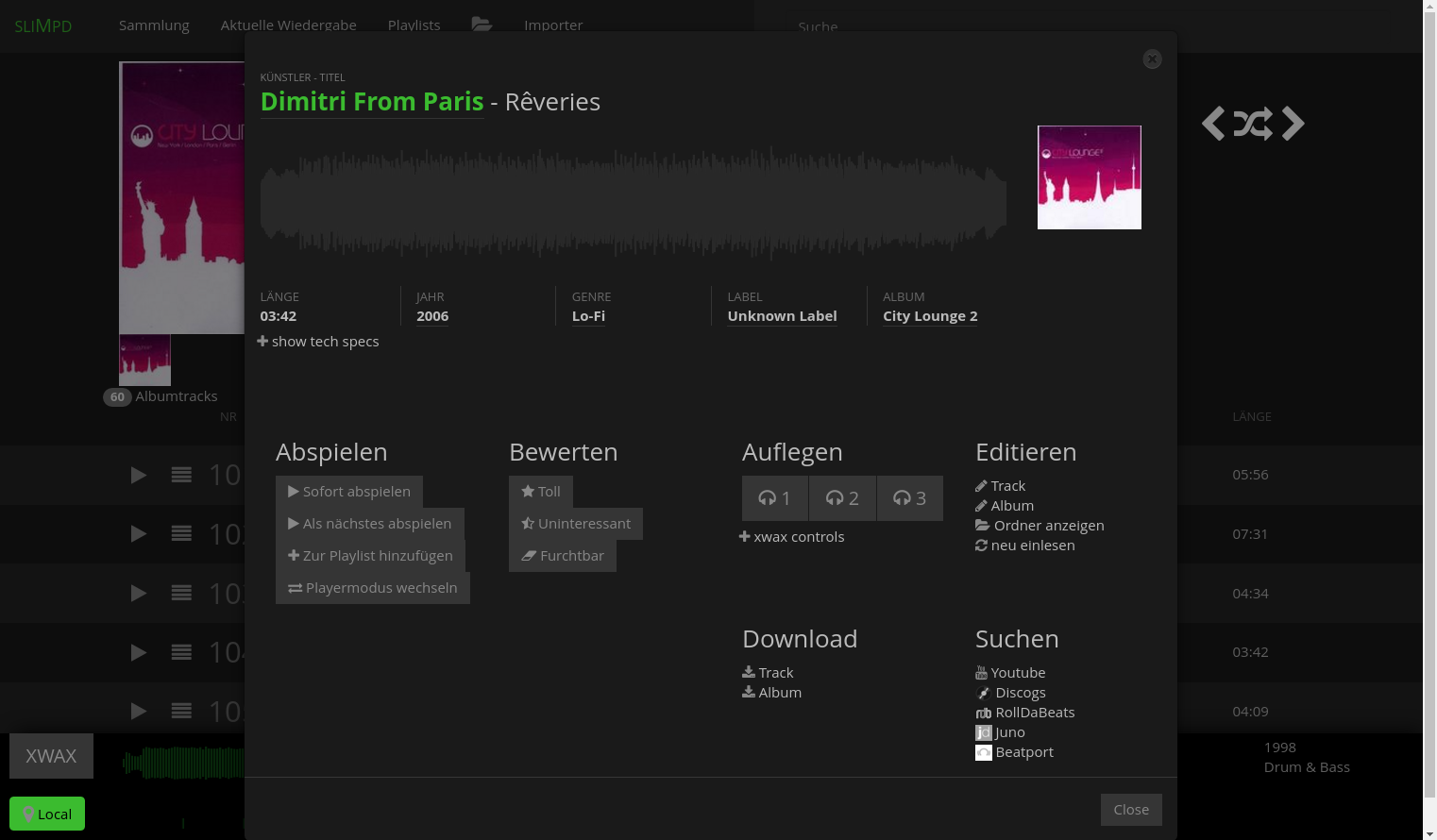
Task: Expand show tech specs
Action: coord(318,342)
